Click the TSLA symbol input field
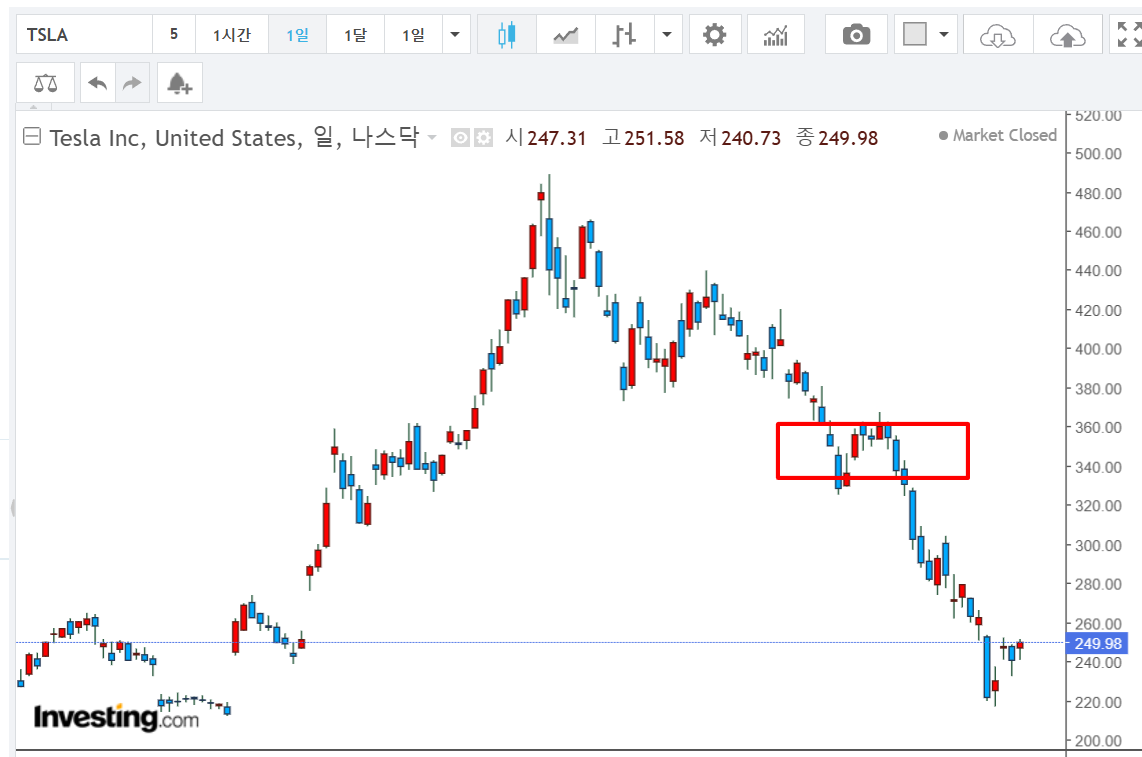Screen dimensions: 1142x757 (x=84, y=34)
